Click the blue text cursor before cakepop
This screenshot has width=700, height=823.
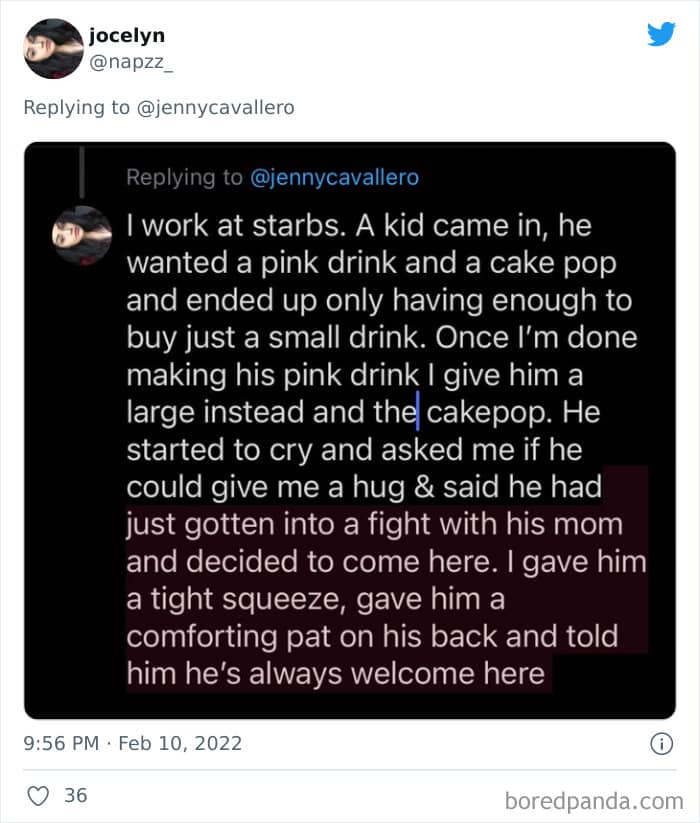click(417, 411)
